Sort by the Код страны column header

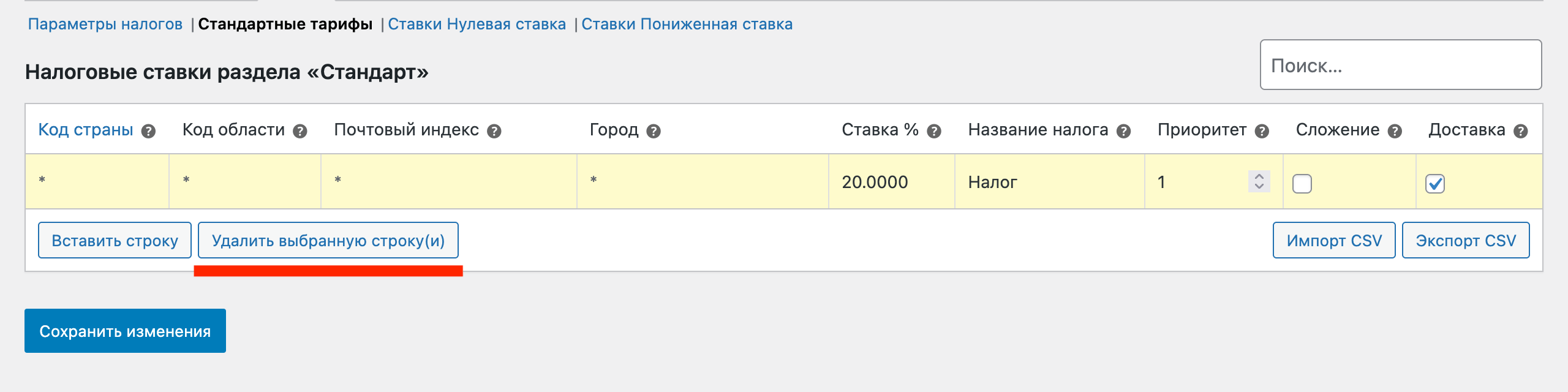(x=86, y=130)
